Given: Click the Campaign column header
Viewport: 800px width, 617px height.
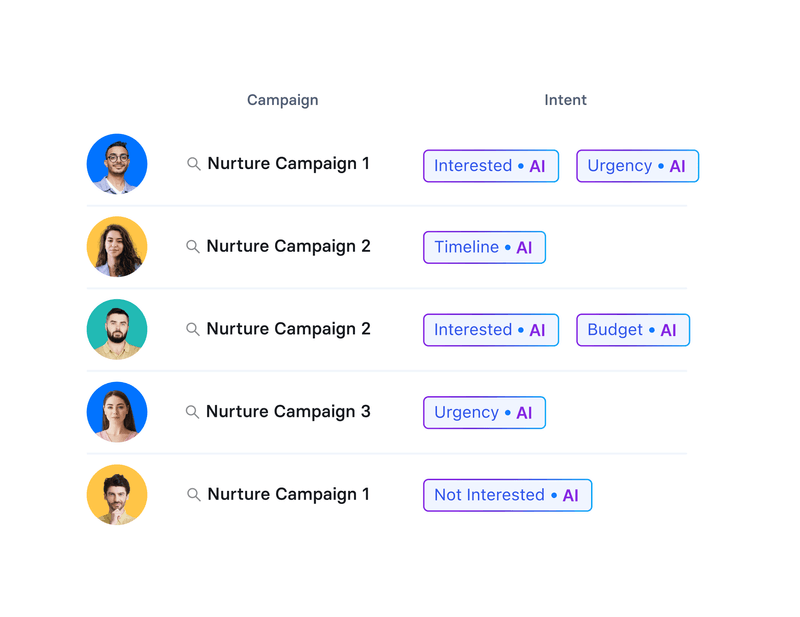Looking at the screenshot, I should pyautogui.click(x=283, y=100).
